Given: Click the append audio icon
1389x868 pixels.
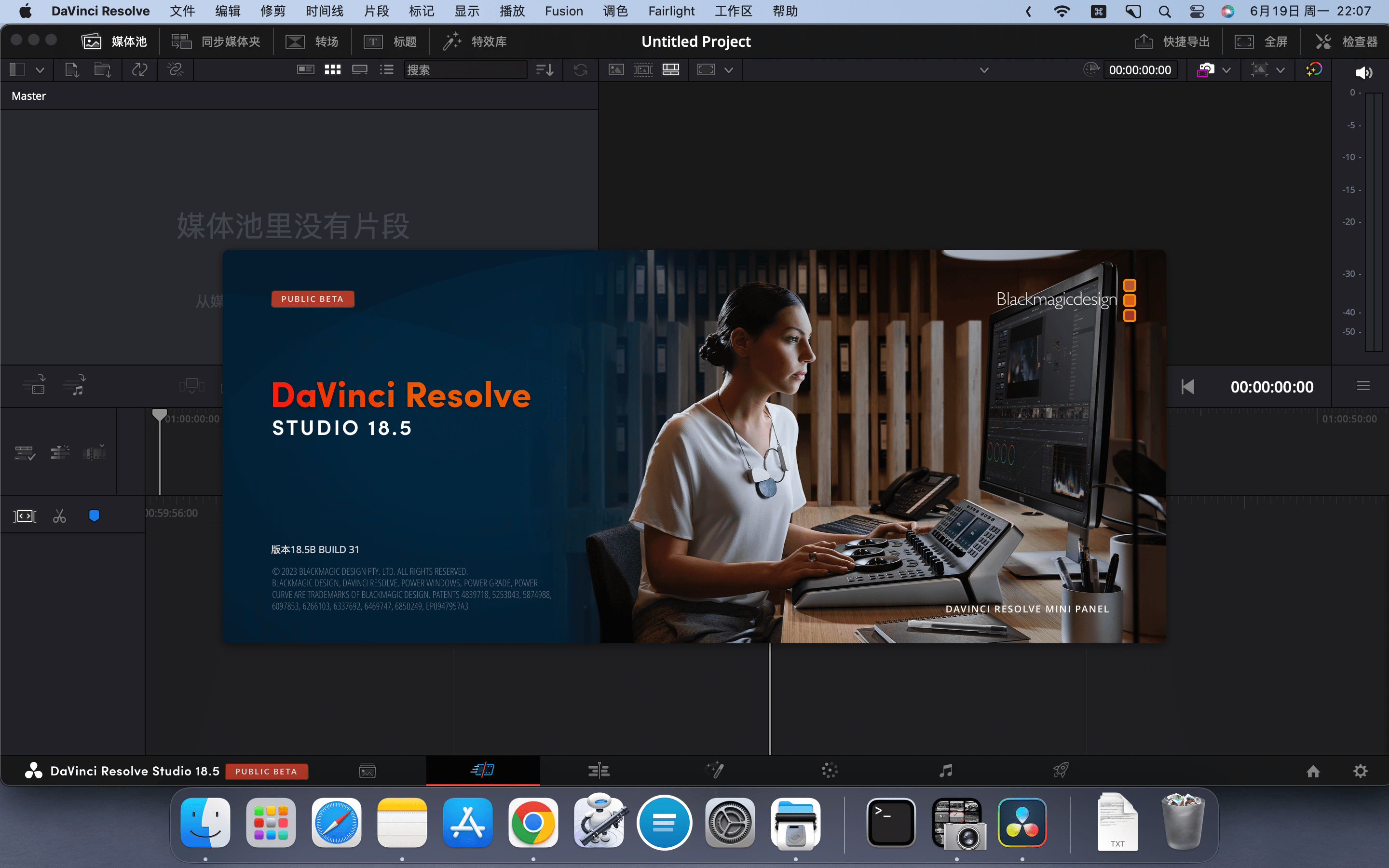Looking at the screenshot, I should pos(75,385).
